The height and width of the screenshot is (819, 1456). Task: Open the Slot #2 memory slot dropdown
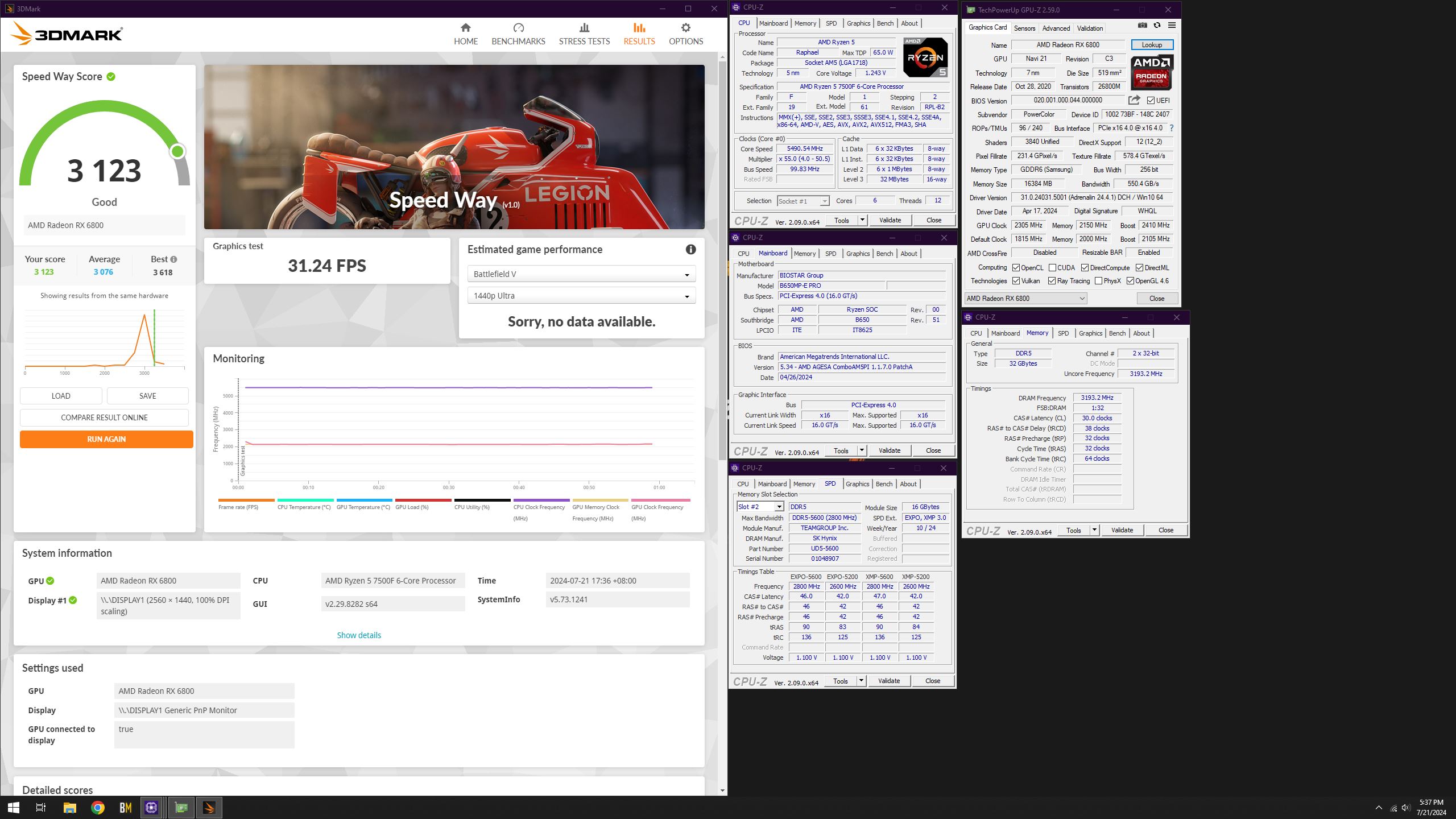click(x=760, y=507)
